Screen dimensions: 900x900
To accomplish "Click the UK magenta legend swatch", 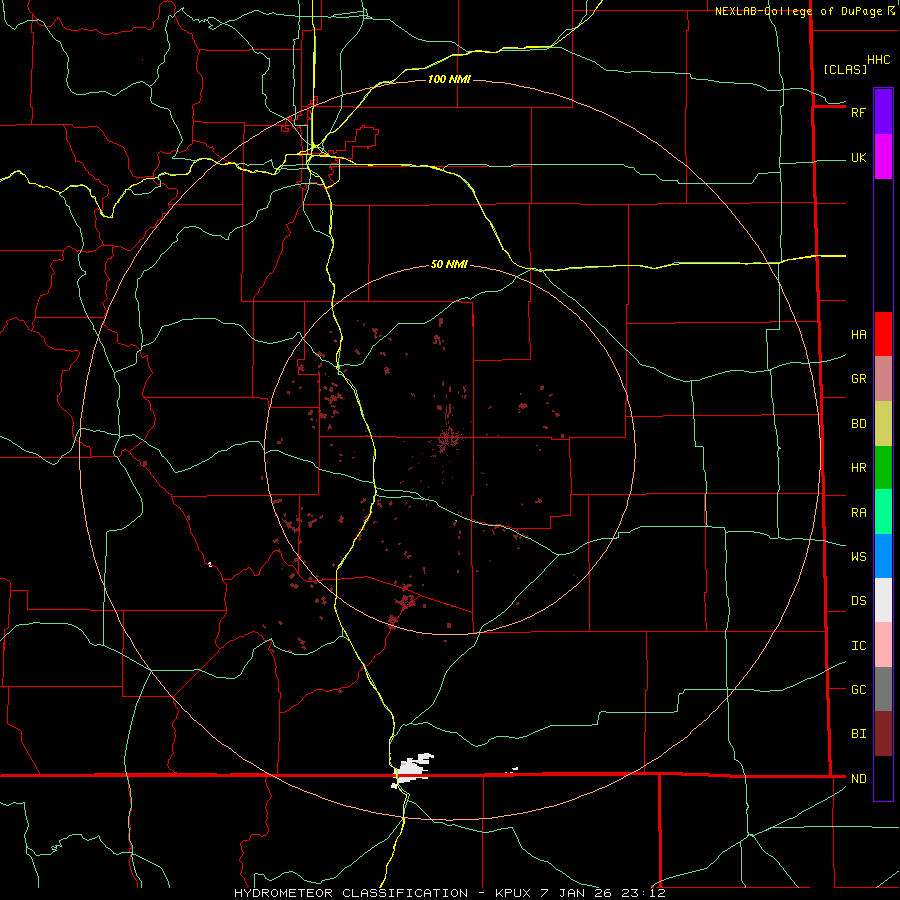I will tap(883, 157).
